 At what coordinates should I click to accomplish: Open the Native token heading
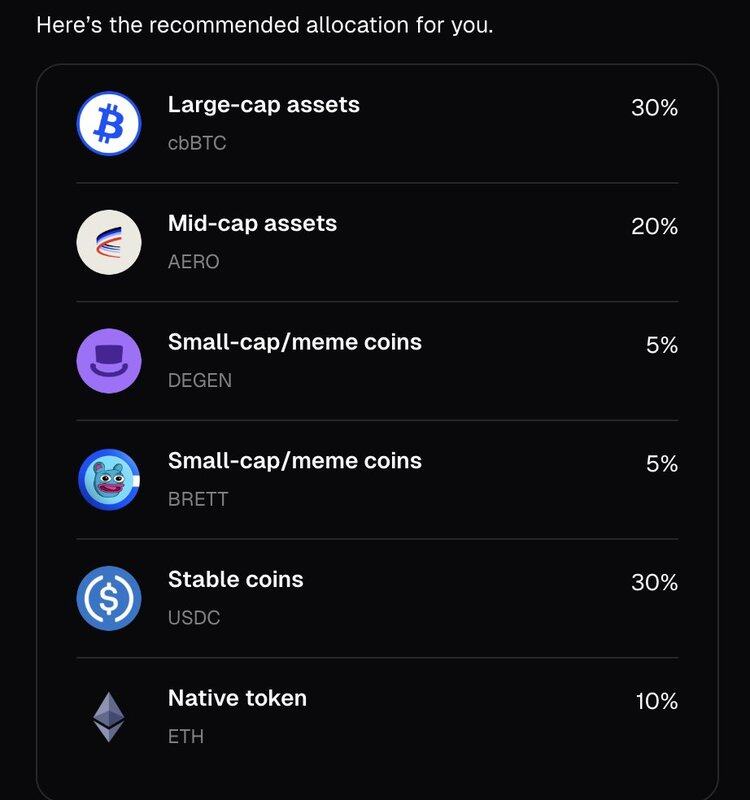pyautogui.click(x=237, y=698)
